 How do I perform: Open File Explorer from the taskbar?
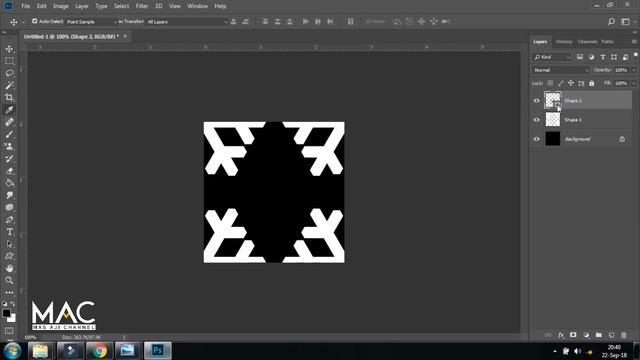[40, 351]
